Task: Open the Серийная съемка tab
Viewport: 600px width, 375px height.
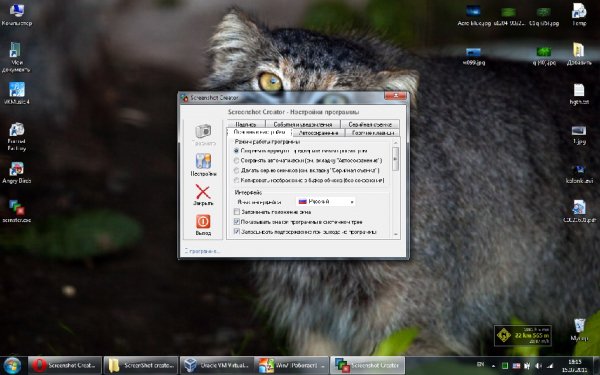Action: pos(370,124)
